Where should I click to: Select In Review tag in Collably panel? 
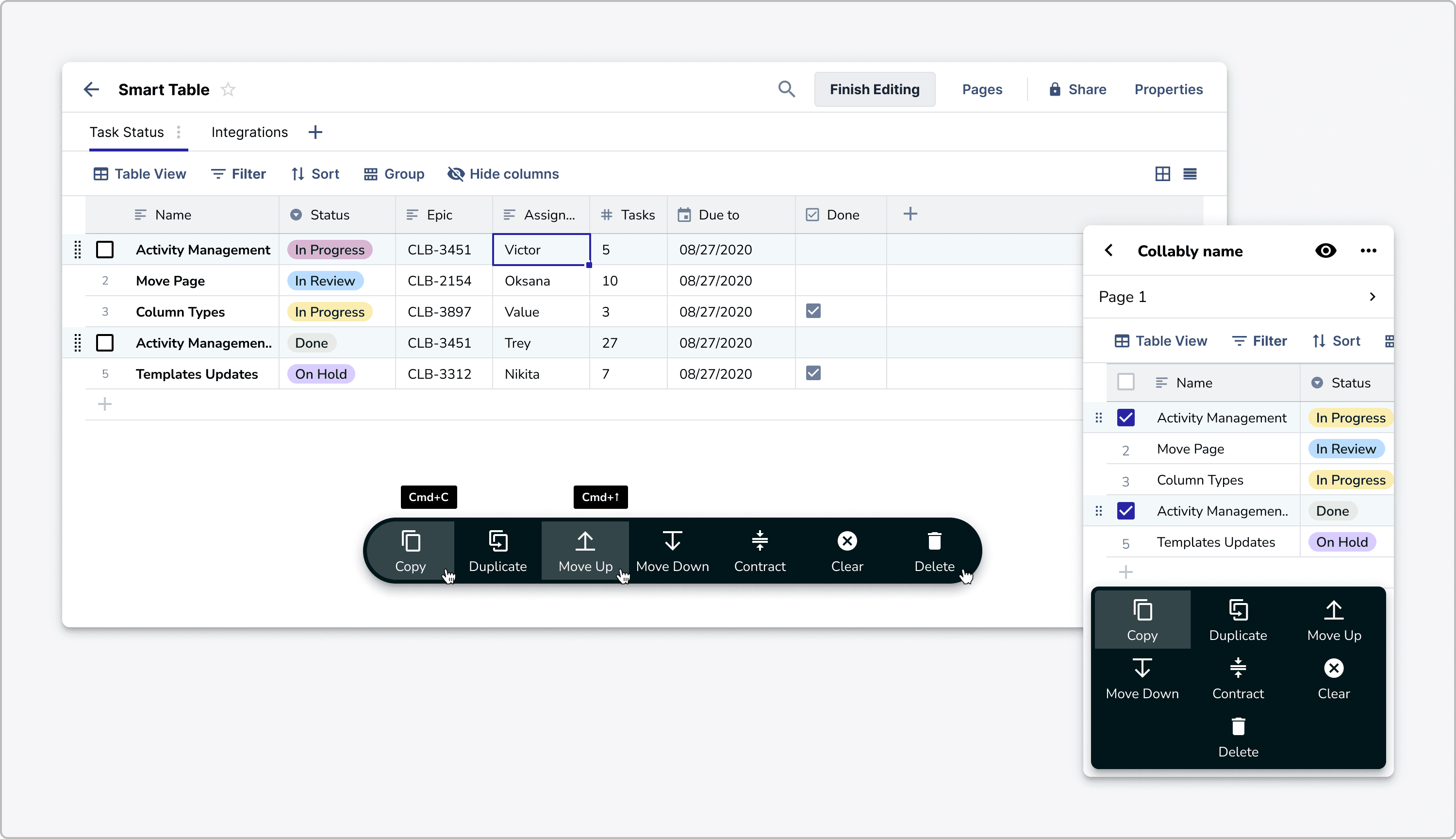pyautogui.click(x=1346, y=449)
